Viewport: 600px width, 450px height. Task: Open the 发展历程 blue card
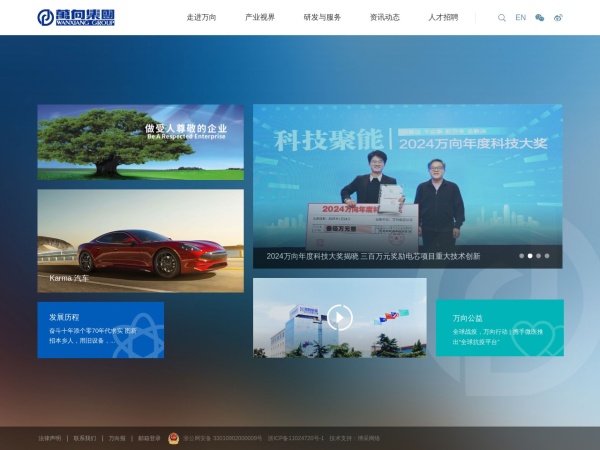101,330
